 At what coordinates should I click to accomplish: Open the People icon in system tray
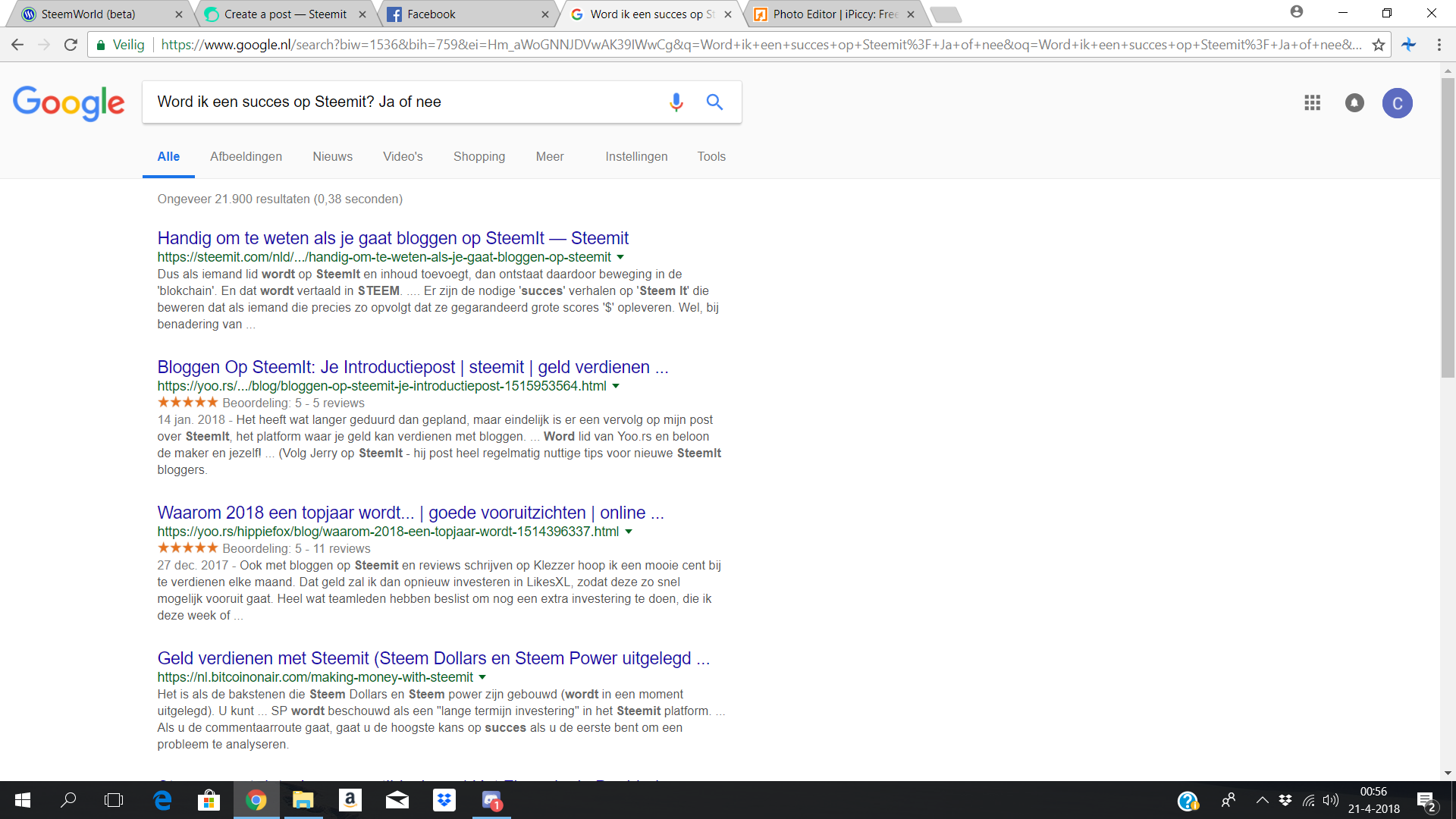click(1228, 800)
